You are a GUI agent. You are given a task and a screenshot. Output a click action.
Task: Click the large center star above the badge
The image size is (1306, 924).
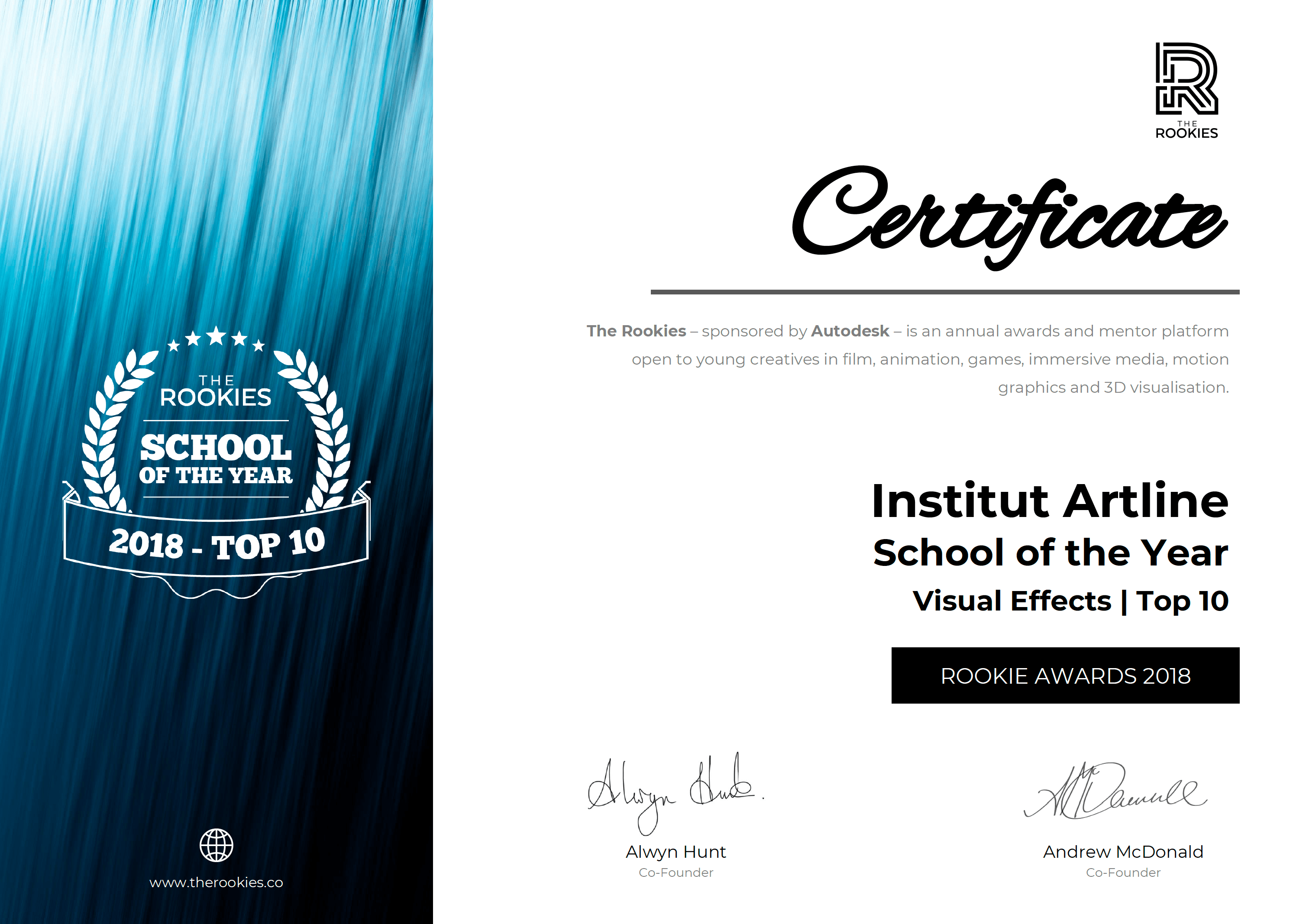(x=216, y=336)
